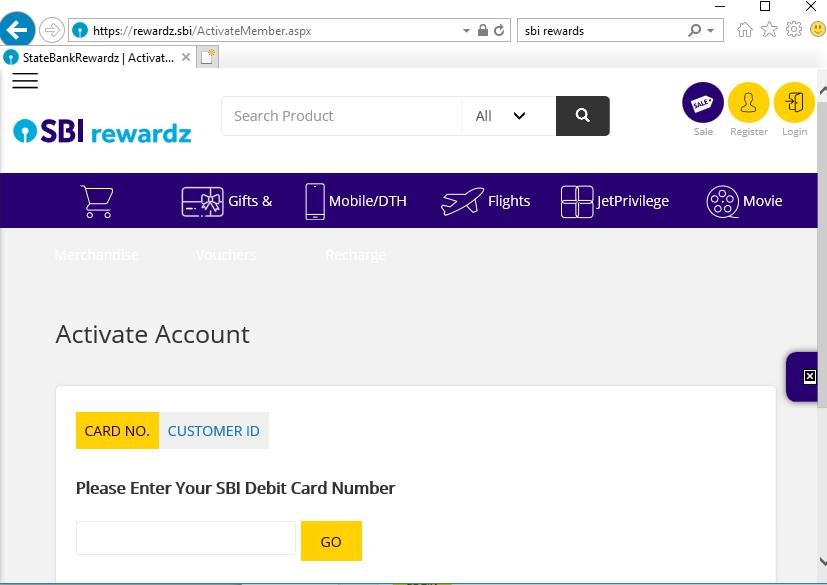
Task: Click the debit card number field
Action: [x=186, y=538]
